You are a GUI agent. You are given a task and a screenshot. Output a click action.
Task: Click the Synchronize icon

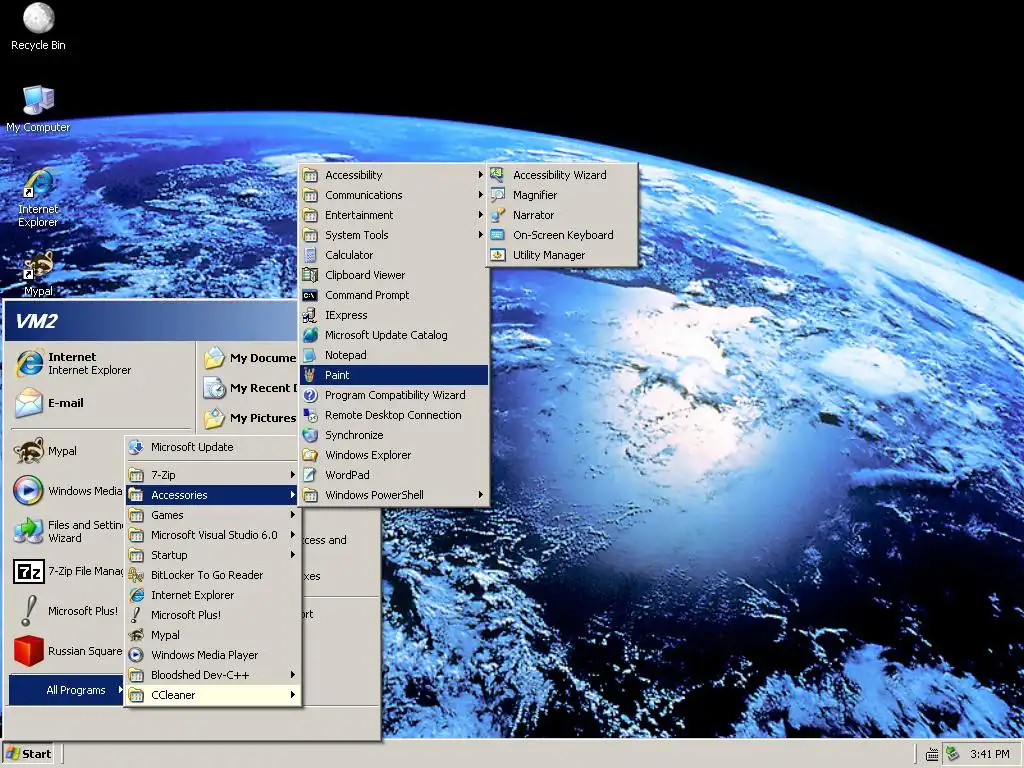tap(310, 435)
